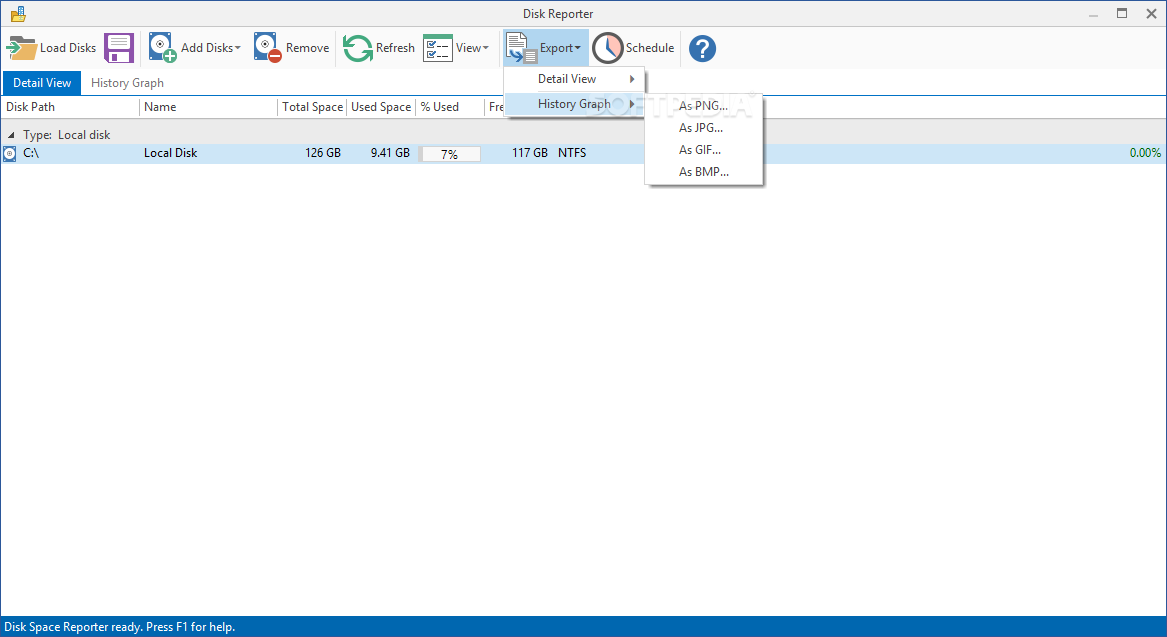This screenshot has width=1167, height=637.
Task: Open the View dropdown arrow
Action: pyautogui.click(x=485, y=48)
